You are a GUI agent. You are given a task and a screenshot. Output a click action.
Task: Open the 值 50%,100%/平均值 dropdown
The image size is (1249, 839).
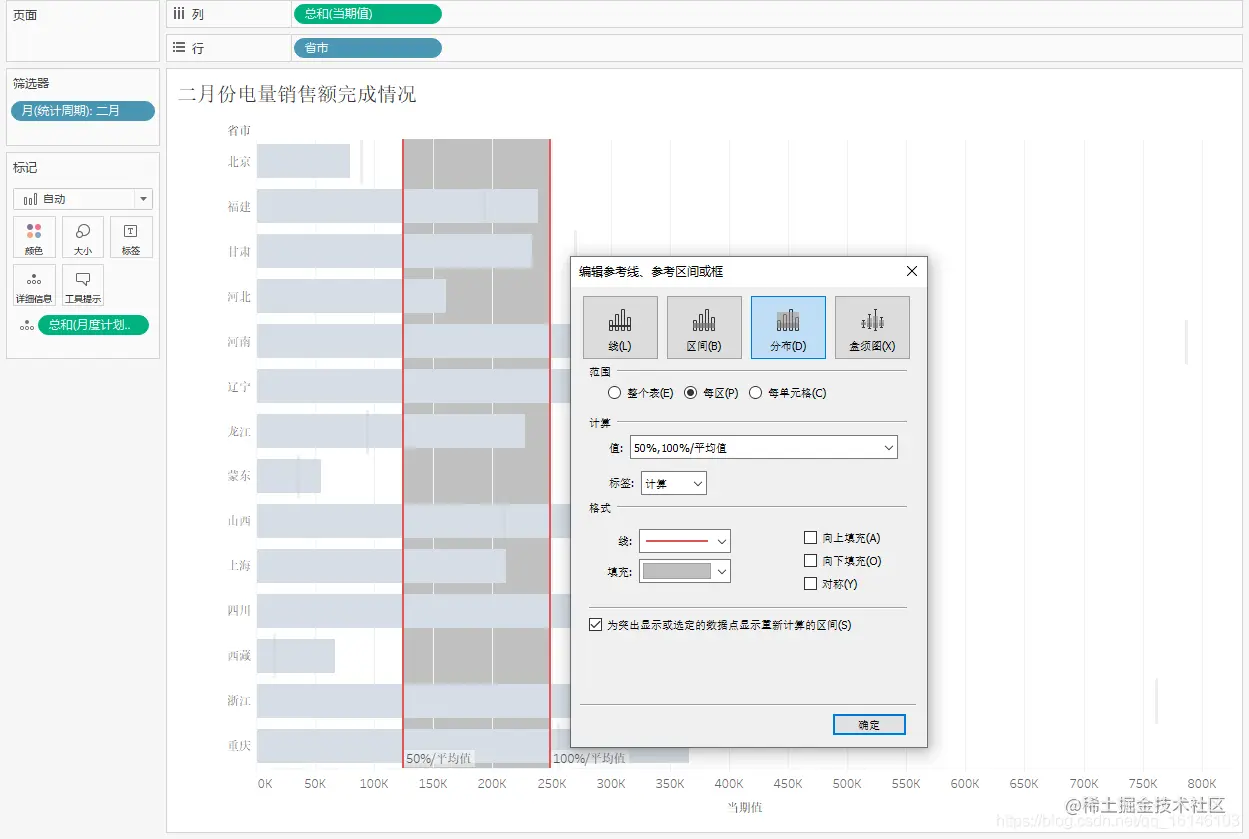coord(764,448)
